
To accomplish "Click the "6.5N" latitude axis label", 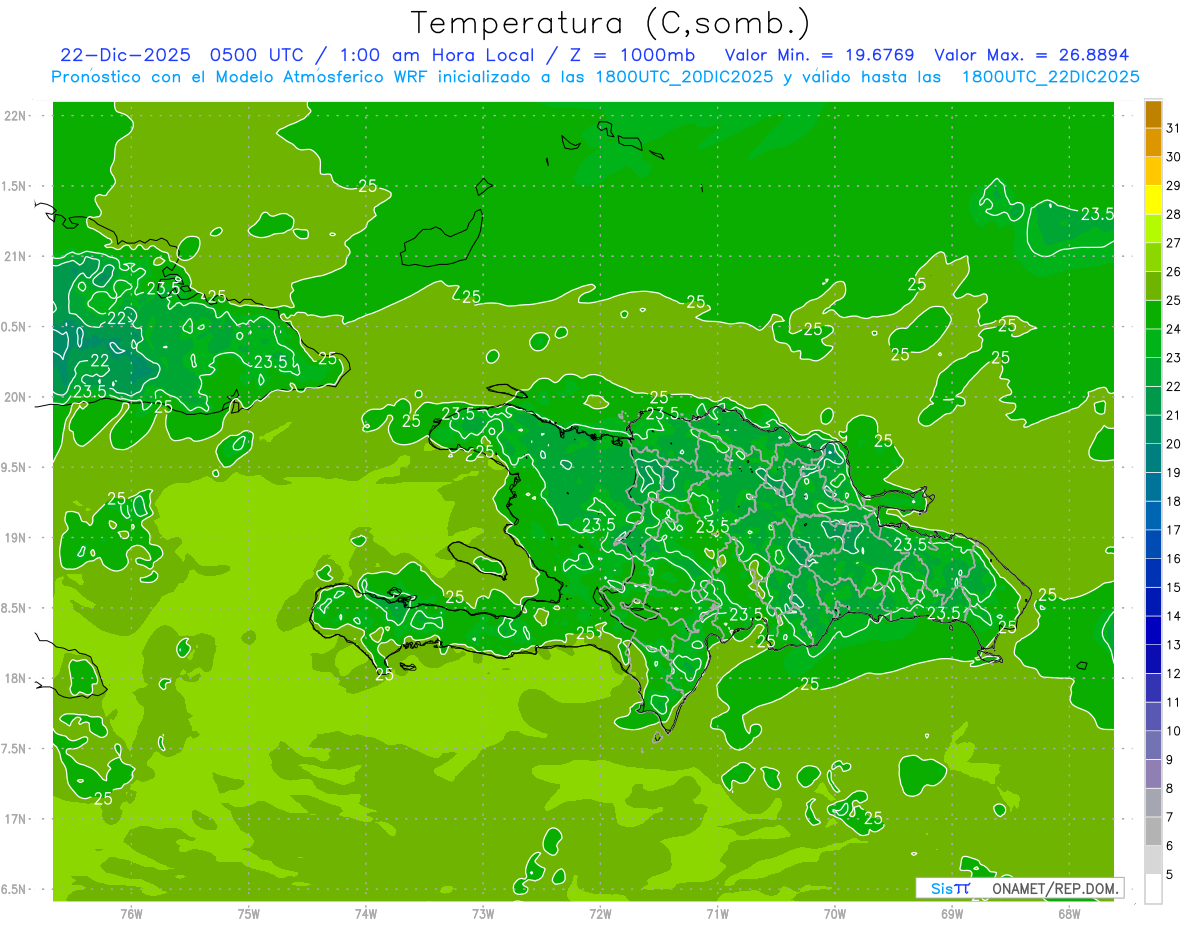I will coord(14,889).
